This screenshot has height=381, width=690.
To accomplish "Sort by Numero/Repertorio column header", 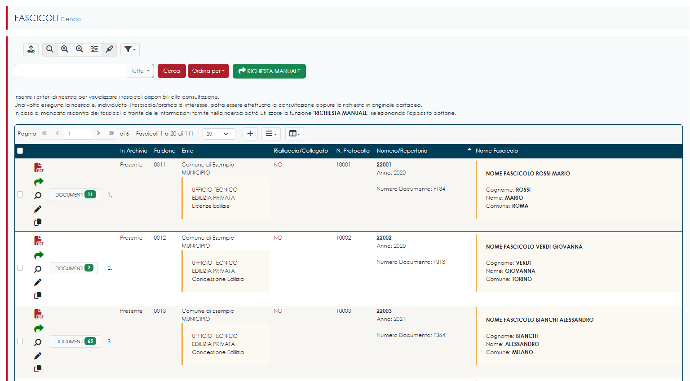I will (402, 151).
